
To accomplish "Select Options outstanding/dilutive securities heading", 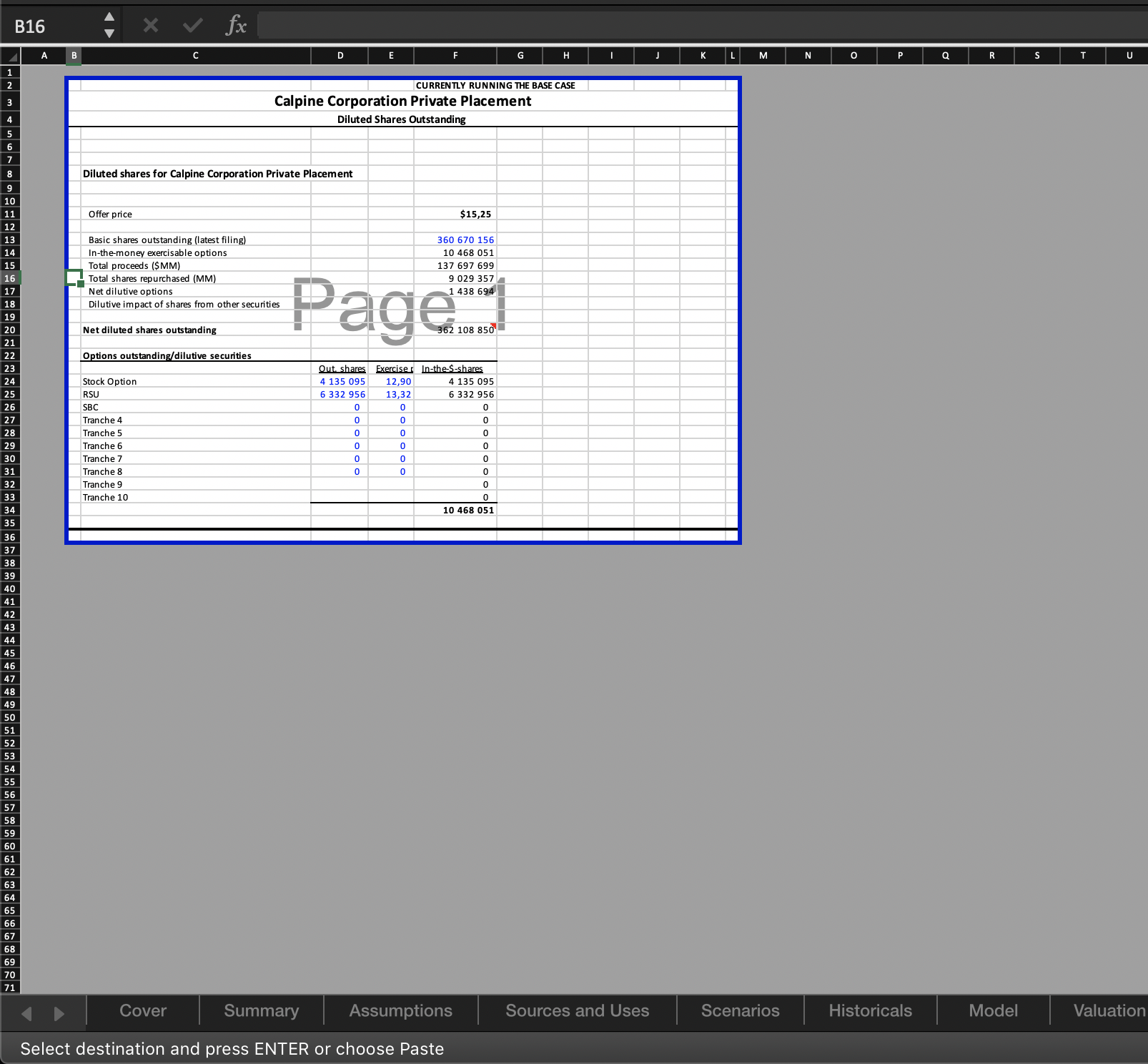I will click(x=167, y=355).
